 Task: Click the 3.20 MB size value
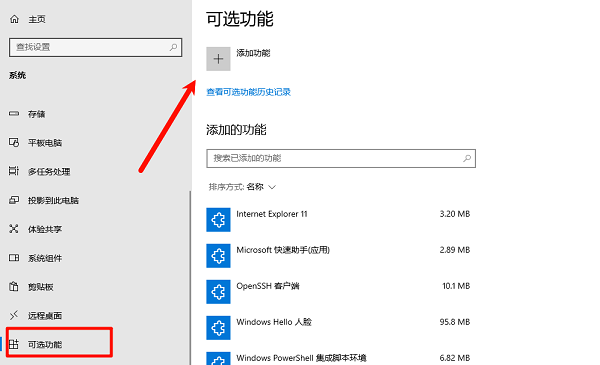[x=455, y=214]
